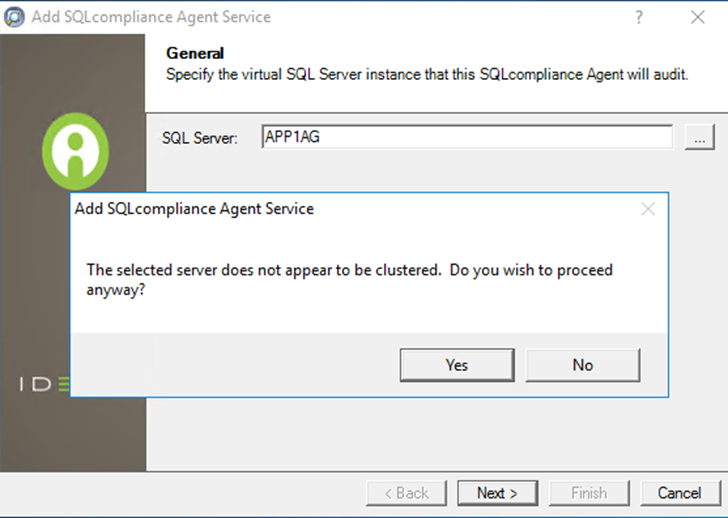This screenshot has height=518, width=728.
Task: Click the main wizard window title text
Action: click(152, 17)
